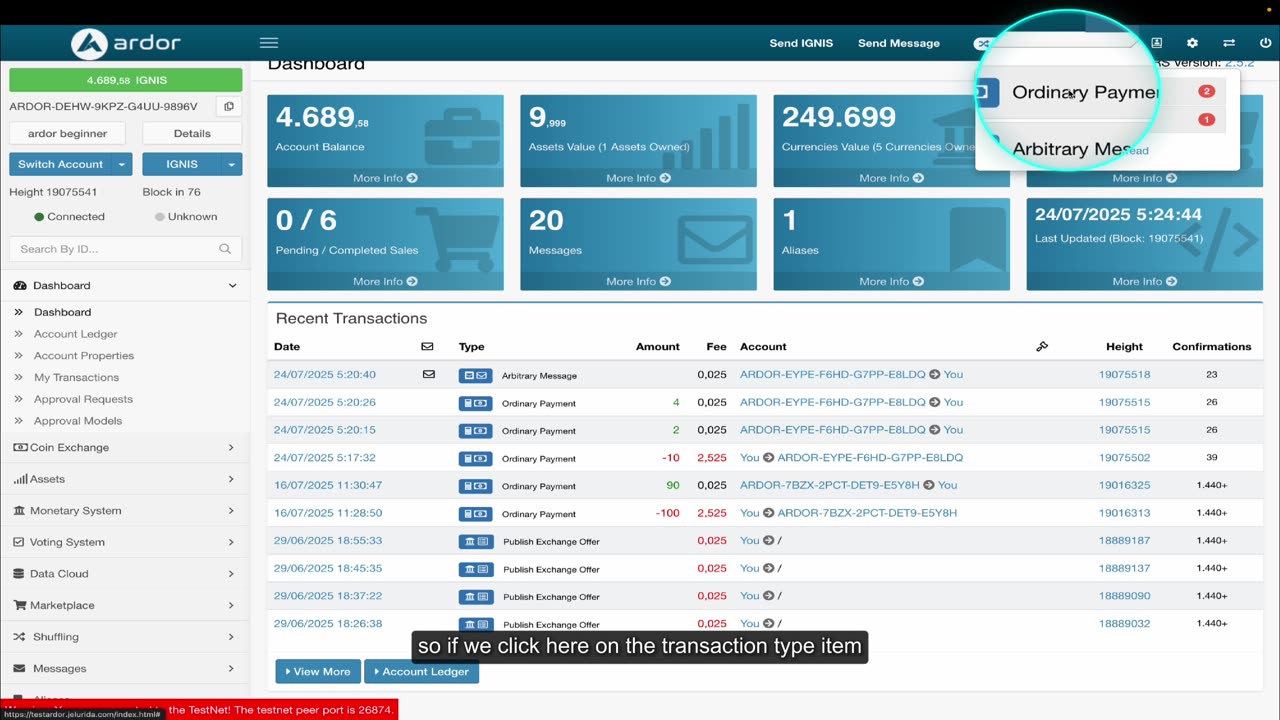
Task: Open More Info on Messages card
Action: pyautogui.click(x=638, y=281)
